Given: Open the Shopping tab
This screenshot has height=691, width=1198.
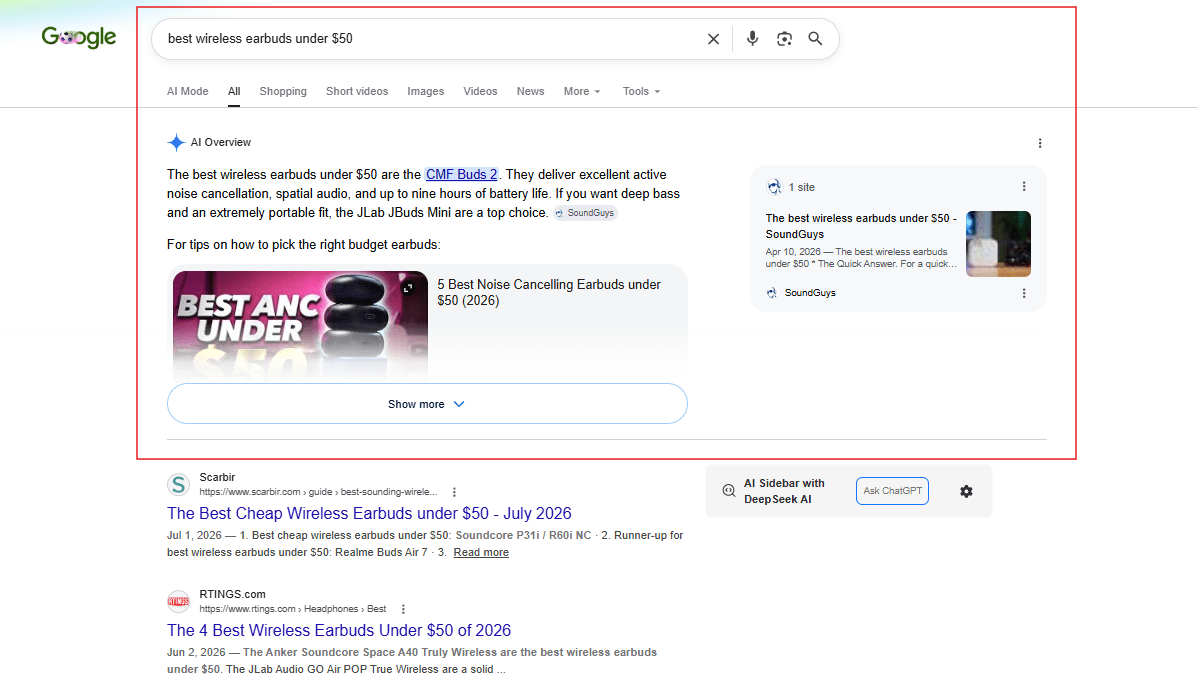Looking at the screenshot, I should point(283,91).
